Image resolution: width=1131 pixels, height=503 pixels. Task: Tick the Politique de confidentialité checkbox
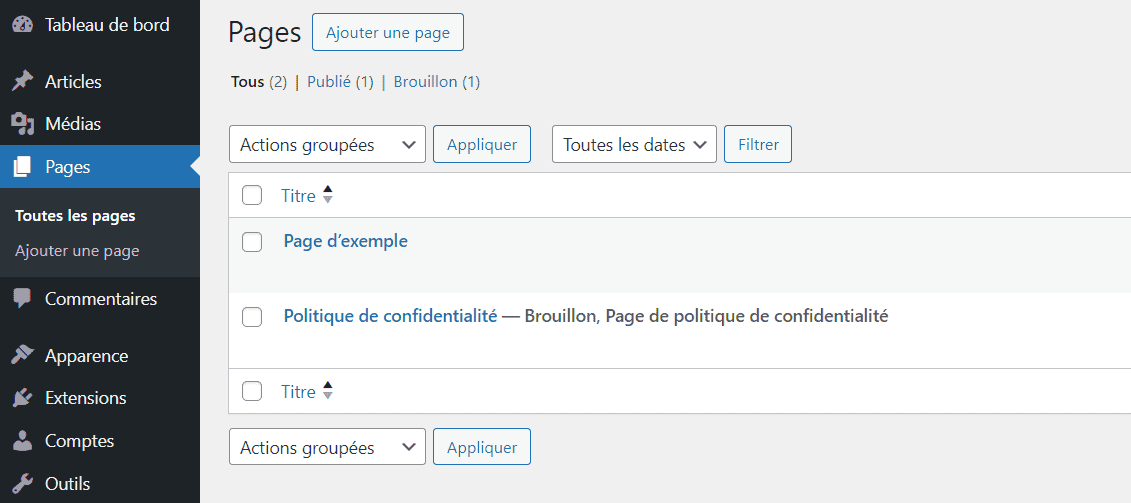252,317
